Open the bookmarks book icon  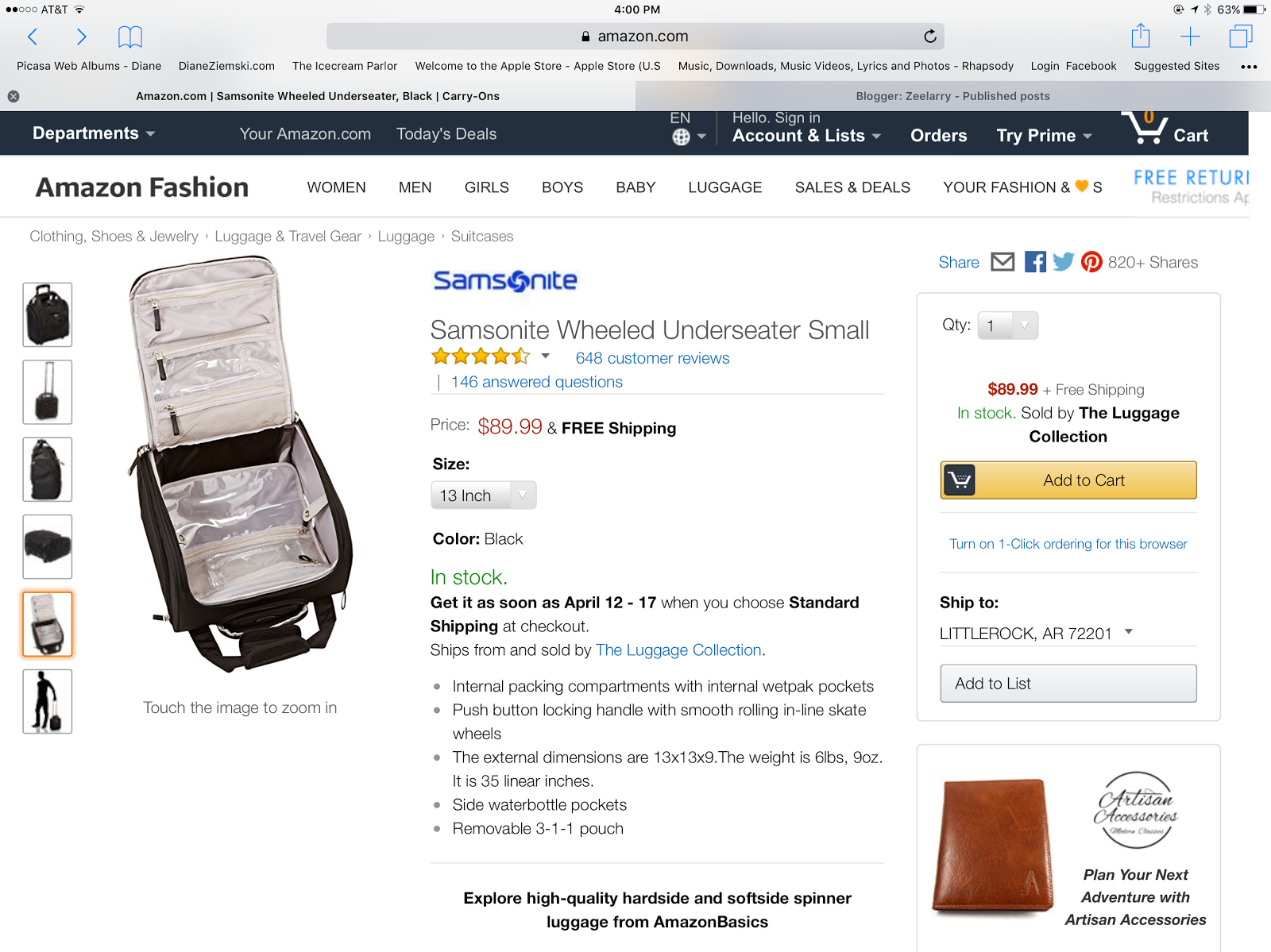pyautogui.click(x=130, y=37)
